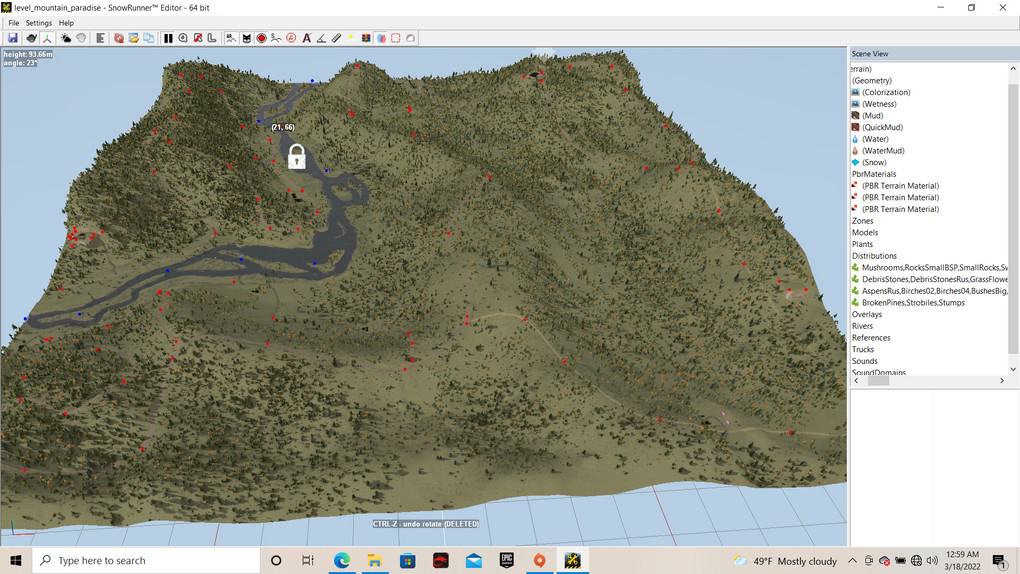Click the magnifier zoom toolbar icon

183,38
